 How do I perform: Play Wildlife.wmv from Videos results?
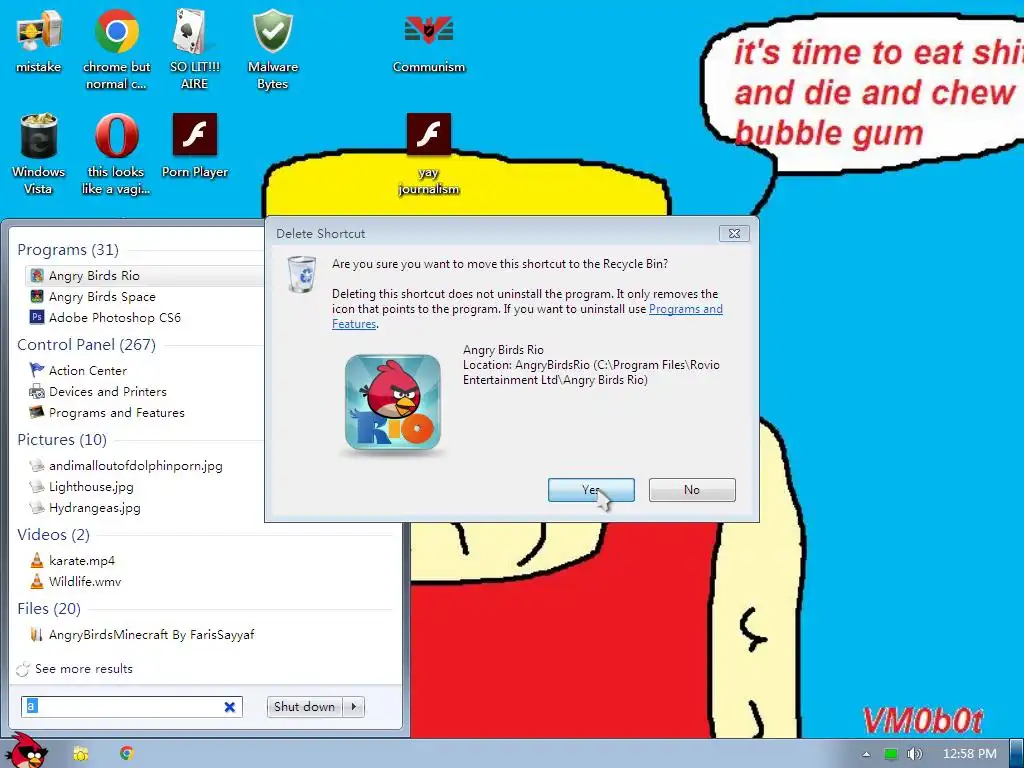click(x=85, y=581)
